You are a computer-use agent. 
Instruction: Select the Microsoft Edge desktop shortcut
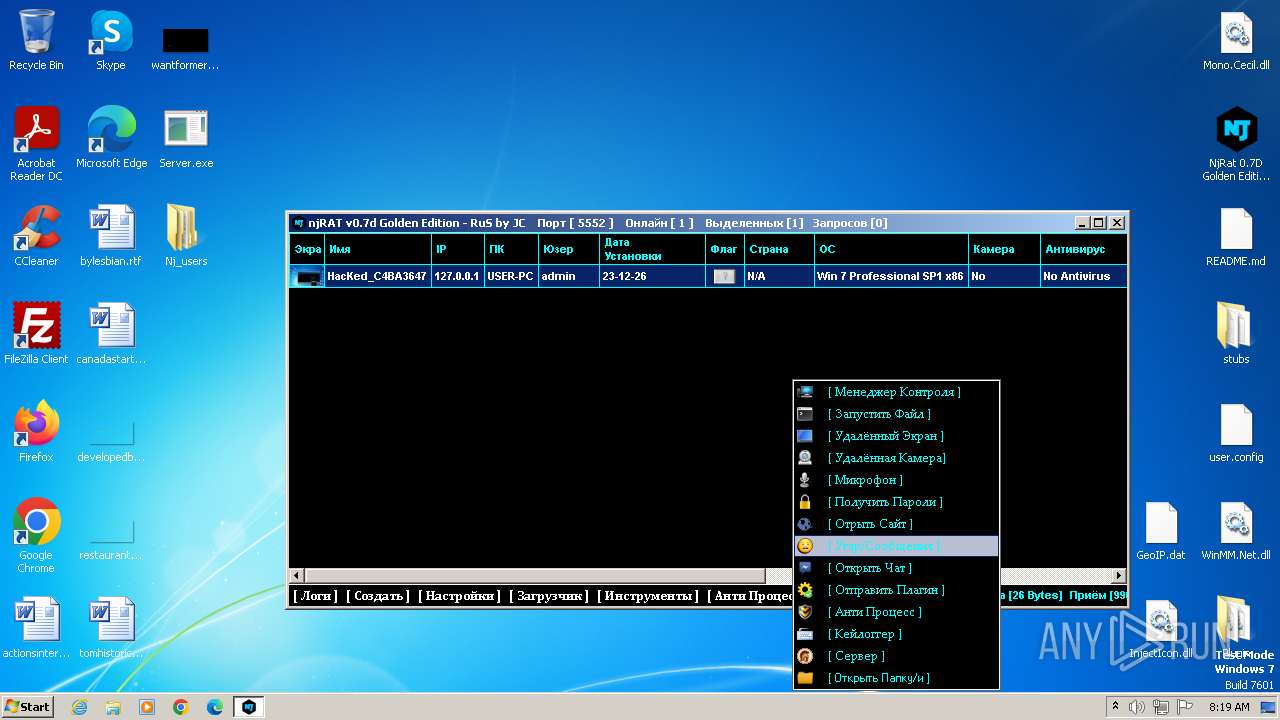click(111, 138)
